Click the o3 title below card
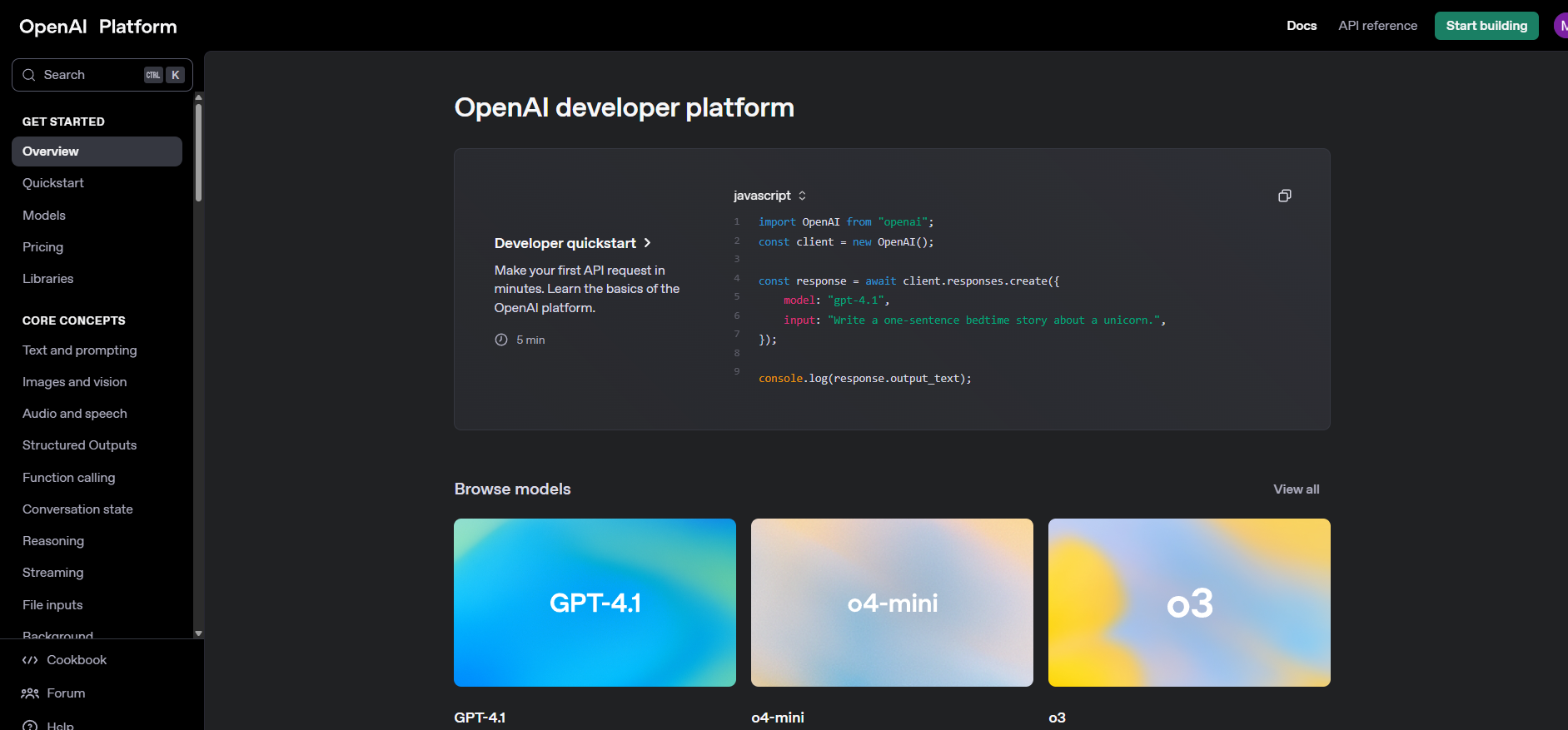Viewport: 1568px width, 730px height. pos(1057,718)
